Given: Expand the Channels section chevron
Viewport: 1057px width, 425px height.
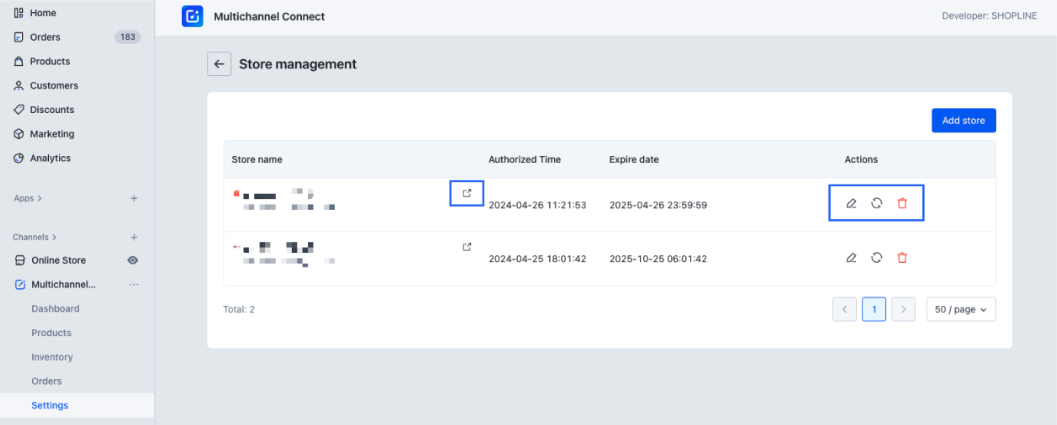Looking at the screenshot, I should point(54,237).
